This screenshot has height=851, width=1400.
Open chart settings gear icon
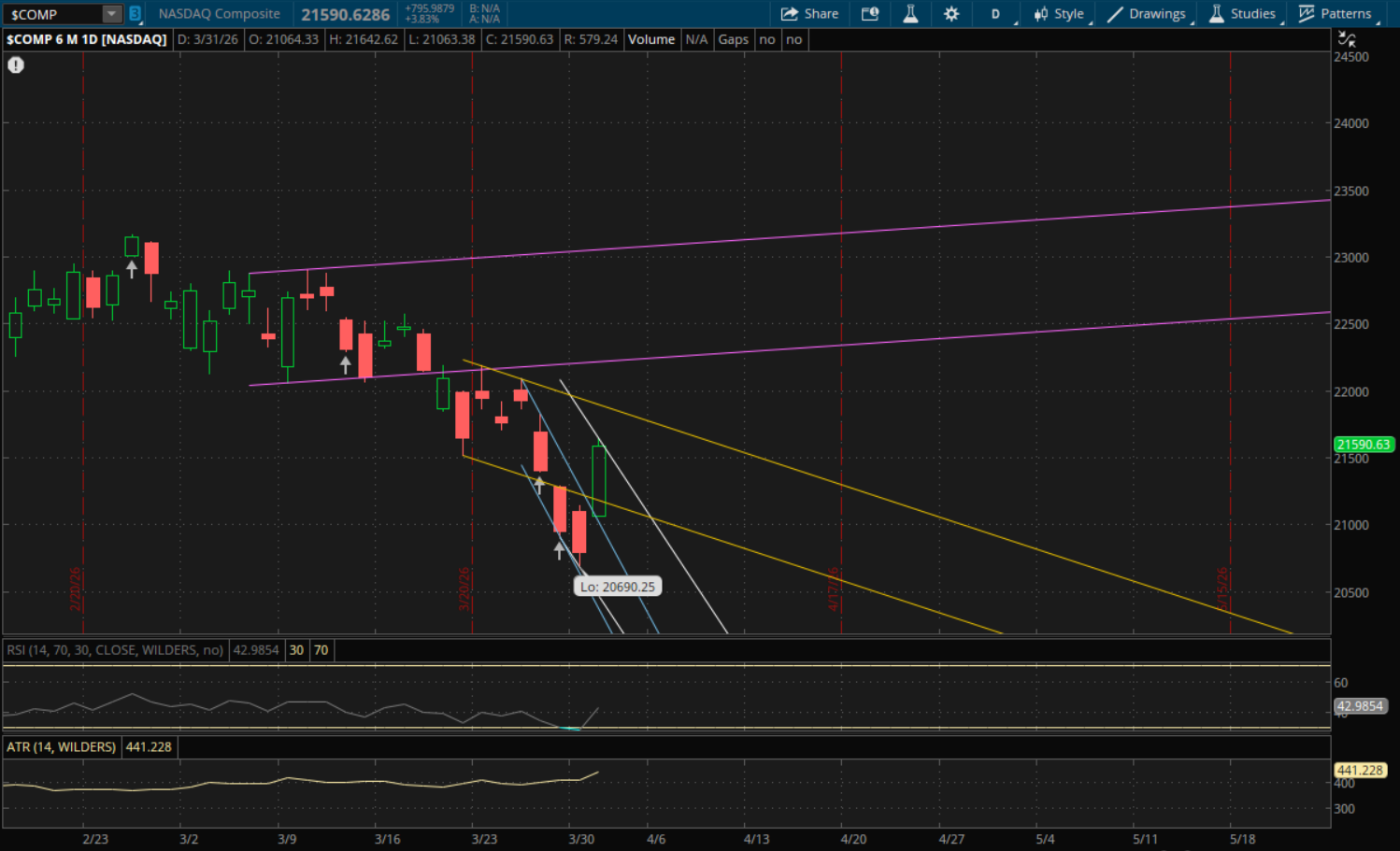point(951,14)
